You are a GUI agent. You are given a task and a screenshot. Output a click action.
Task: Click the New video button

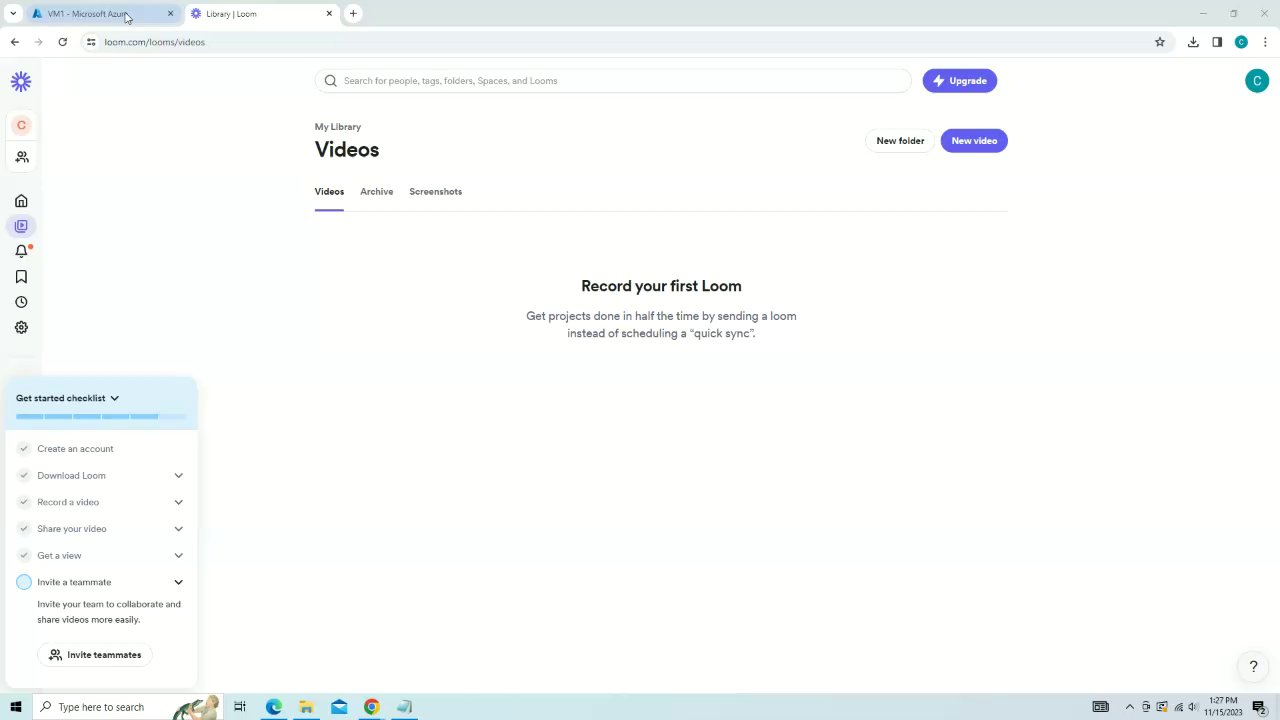[974, 141]
